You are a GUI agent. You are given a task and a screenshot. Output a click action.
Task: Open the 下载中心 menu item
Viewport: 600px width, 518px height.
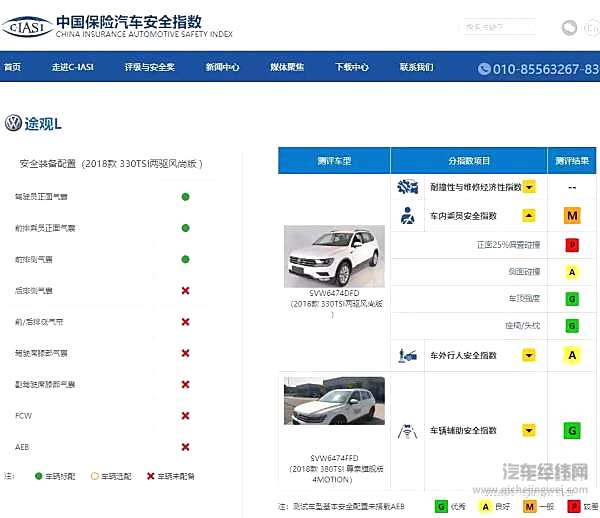tap(352, 67)
